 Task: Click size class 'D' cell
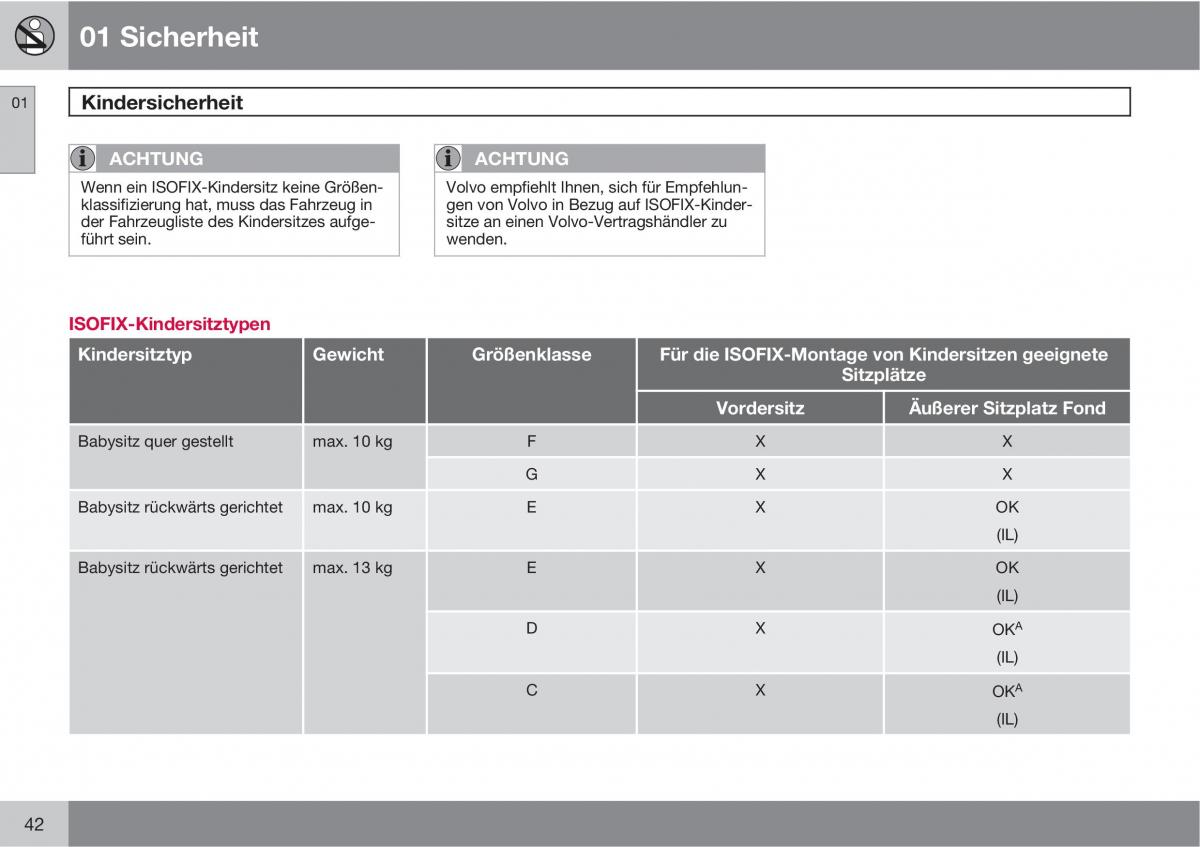pyautogui.click(x=532, y=628)
